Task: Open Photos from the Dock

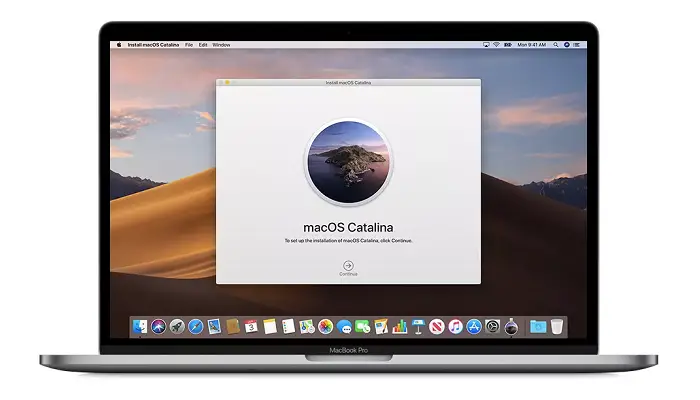Action: (x=325, y=326)
